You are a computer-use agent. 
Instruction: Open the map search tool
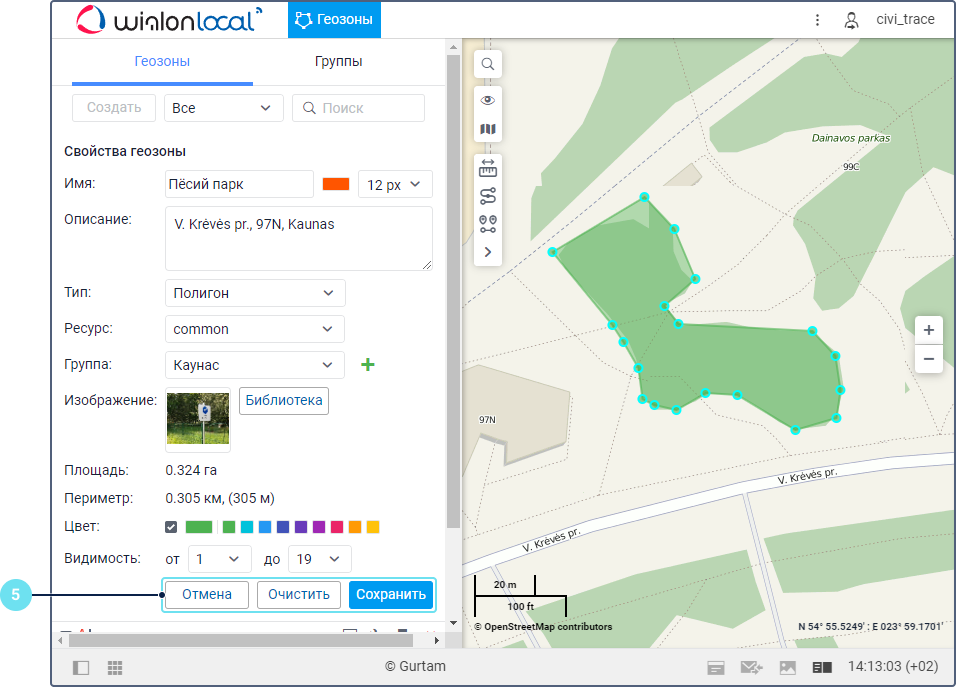tap(488, 64)
